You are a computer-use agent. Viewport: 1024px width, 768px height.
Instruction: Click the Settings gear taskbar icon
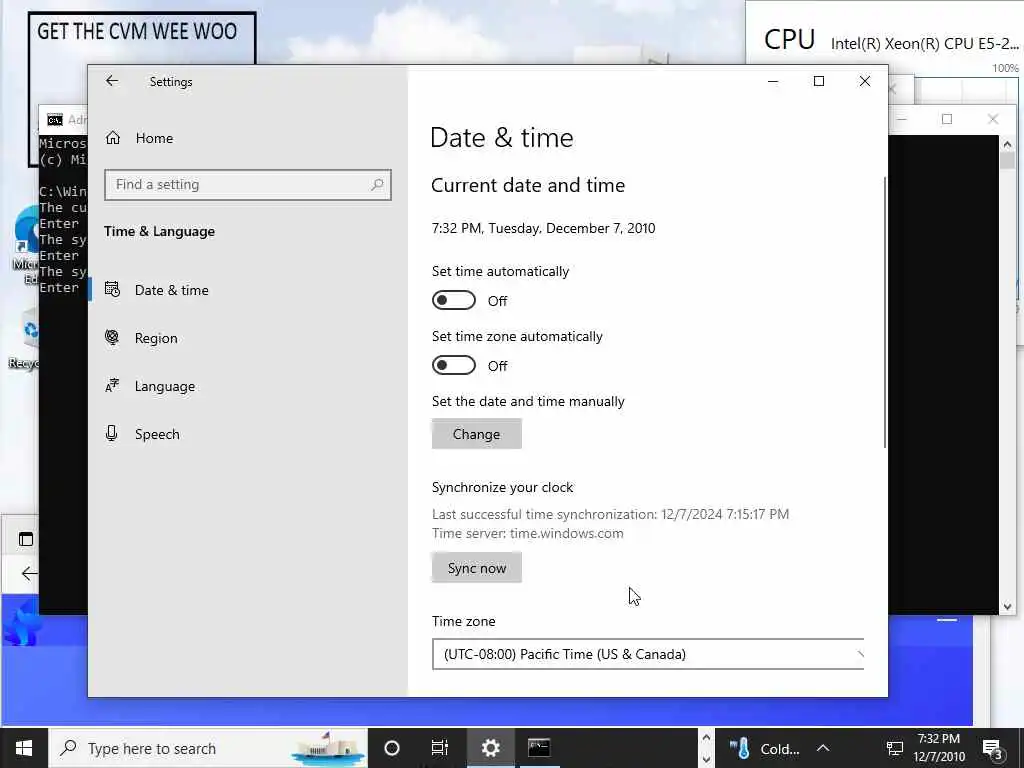pyautogui.click(x=490, y=748)
